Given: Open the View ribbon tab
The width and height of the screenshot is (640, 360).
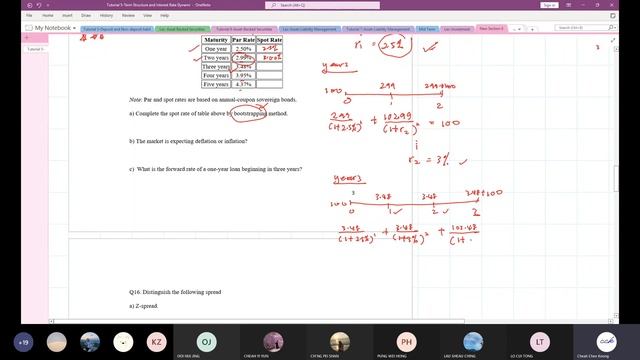Looking at the screenshot, I should (x=147, y=16).
